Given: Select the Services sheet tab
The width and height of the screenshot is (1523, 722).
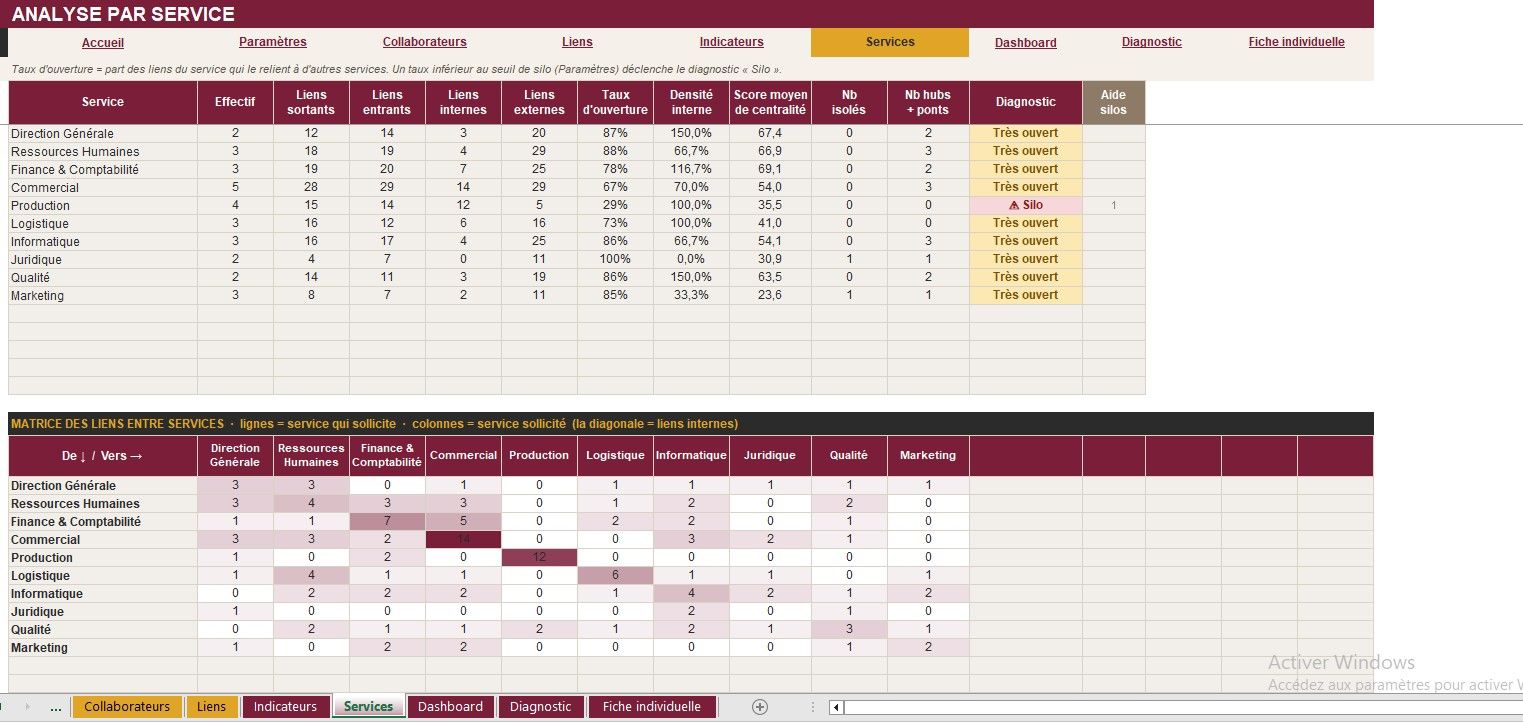Looking at the screenshot, I should pyautogui.click(x=369, y=707).
